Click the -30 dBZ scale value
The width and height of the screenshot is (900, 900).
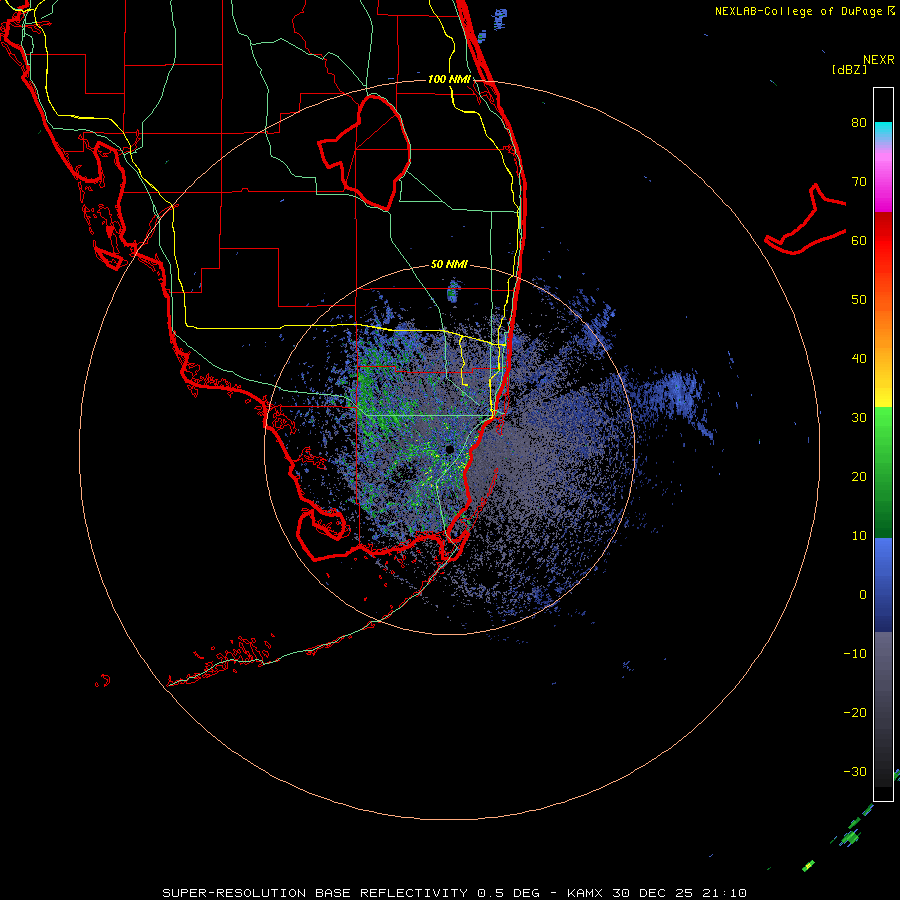[x=855, y=771]
